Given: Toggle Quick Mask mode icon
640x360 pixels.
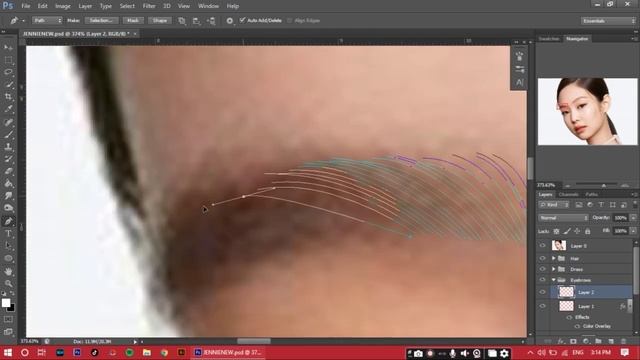Looking at the screenshot, I should 8,320.
